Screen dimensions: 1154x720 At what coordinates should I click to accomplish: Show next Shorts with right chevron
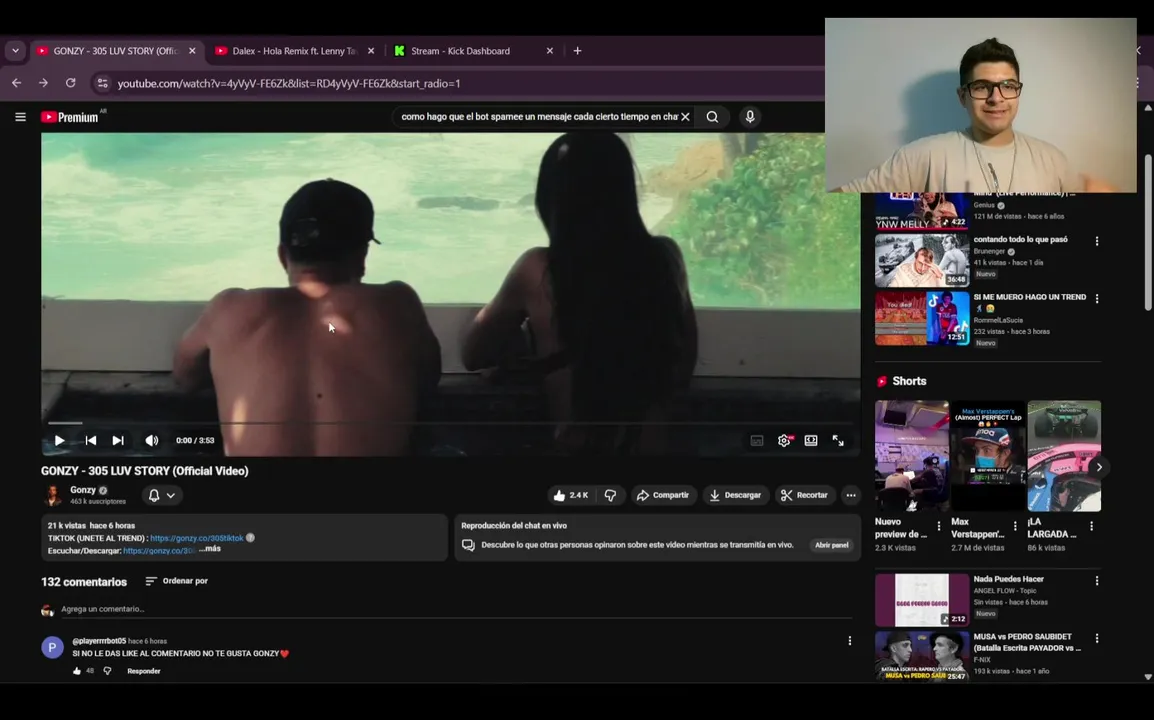(x=1099, y=467)
